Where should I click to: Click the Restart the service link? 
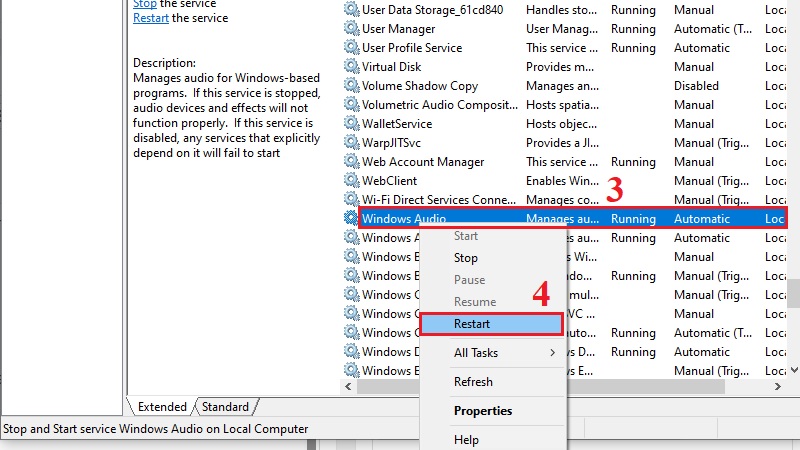(151, 18)
